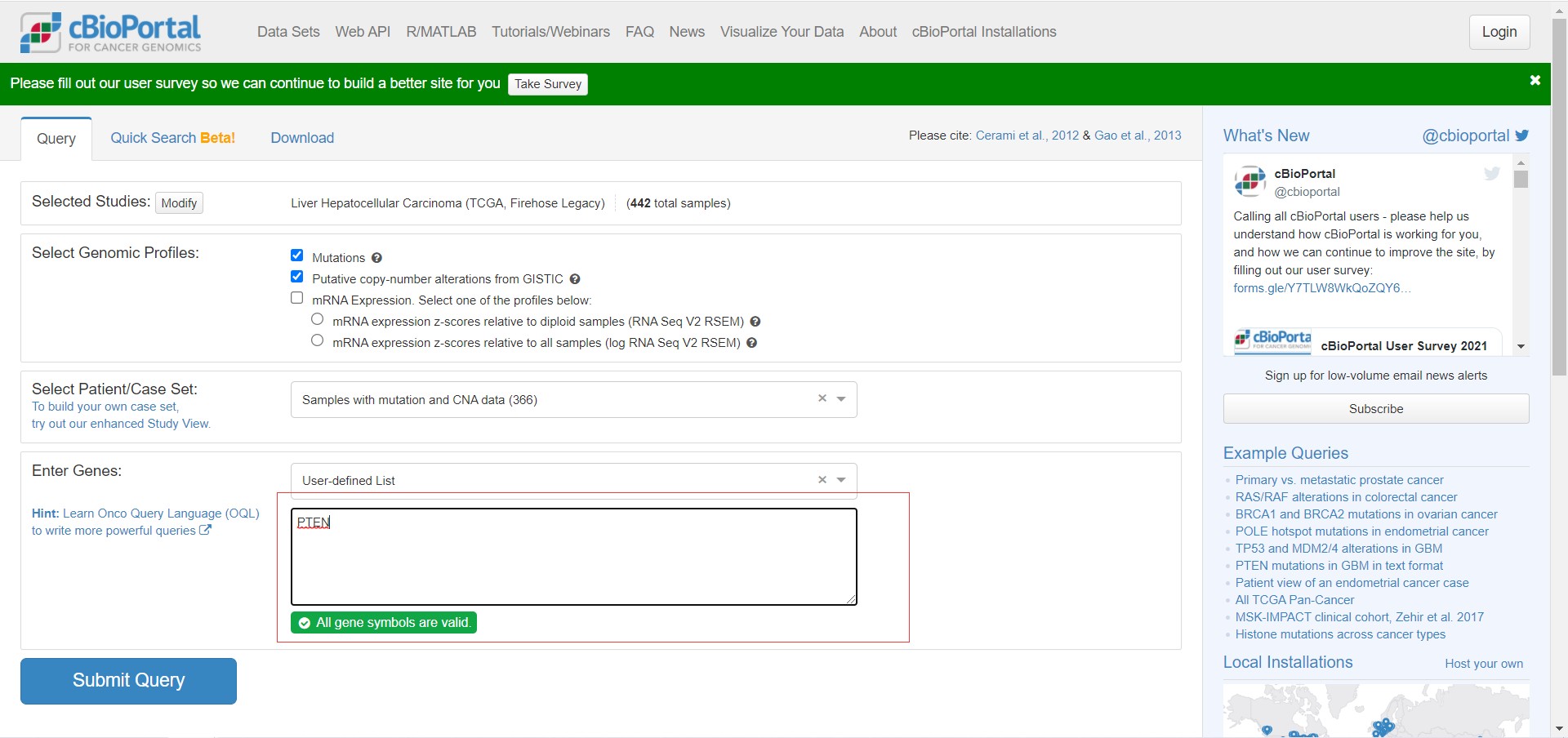Open help icon next to Mutations

point(376,258)
